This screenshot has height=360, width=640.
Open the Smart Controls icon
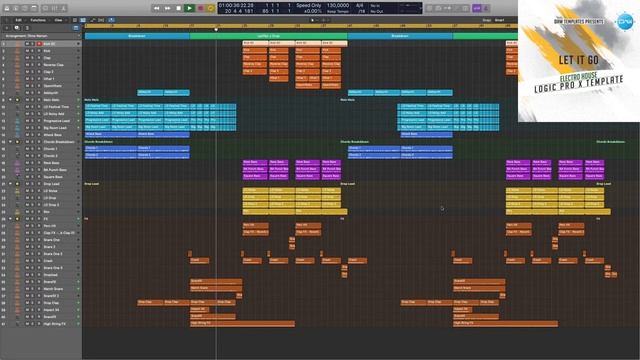point(45,8)
